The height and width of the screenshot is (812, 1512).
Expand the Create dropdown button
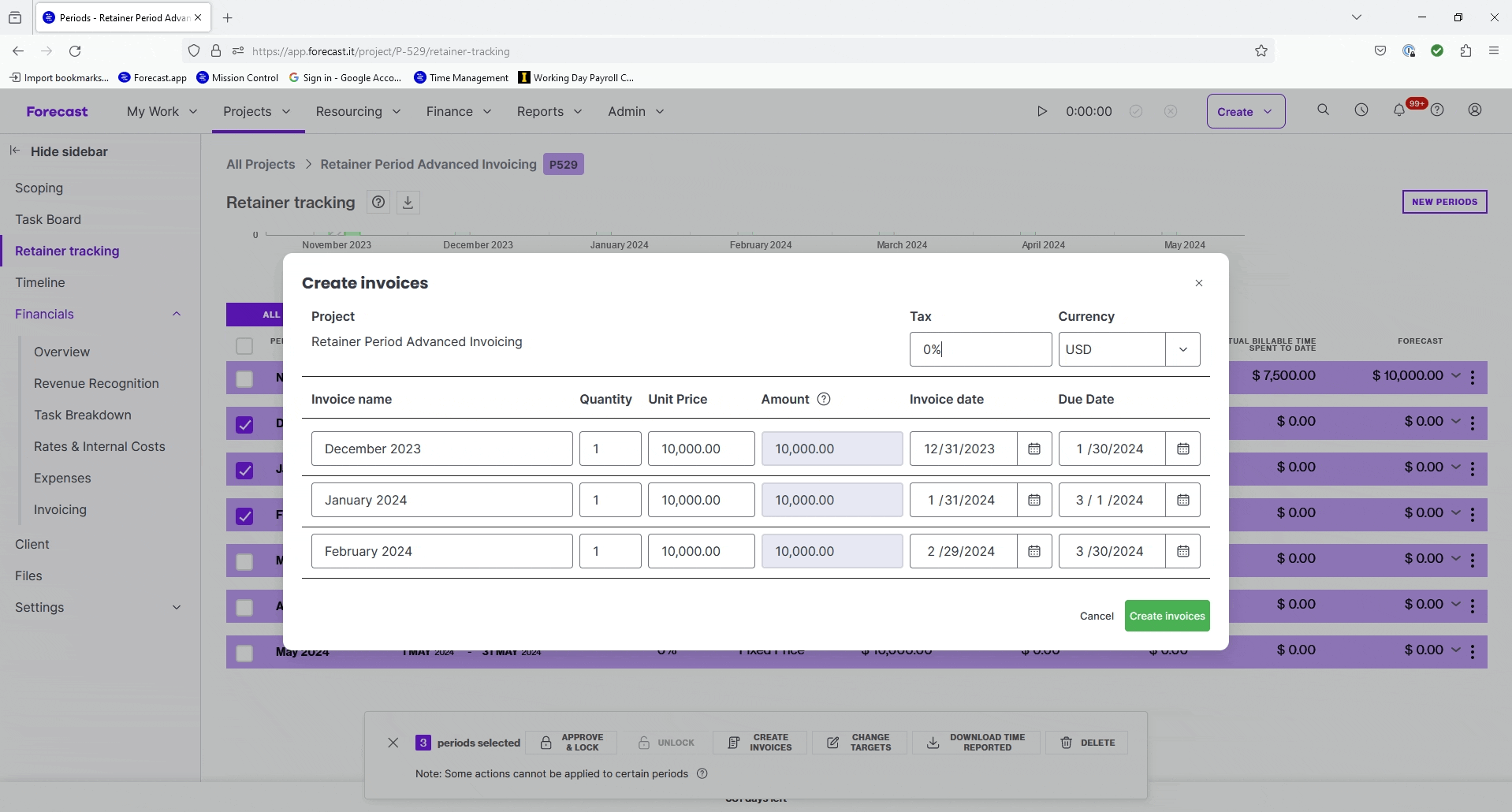pos(1246,111)
